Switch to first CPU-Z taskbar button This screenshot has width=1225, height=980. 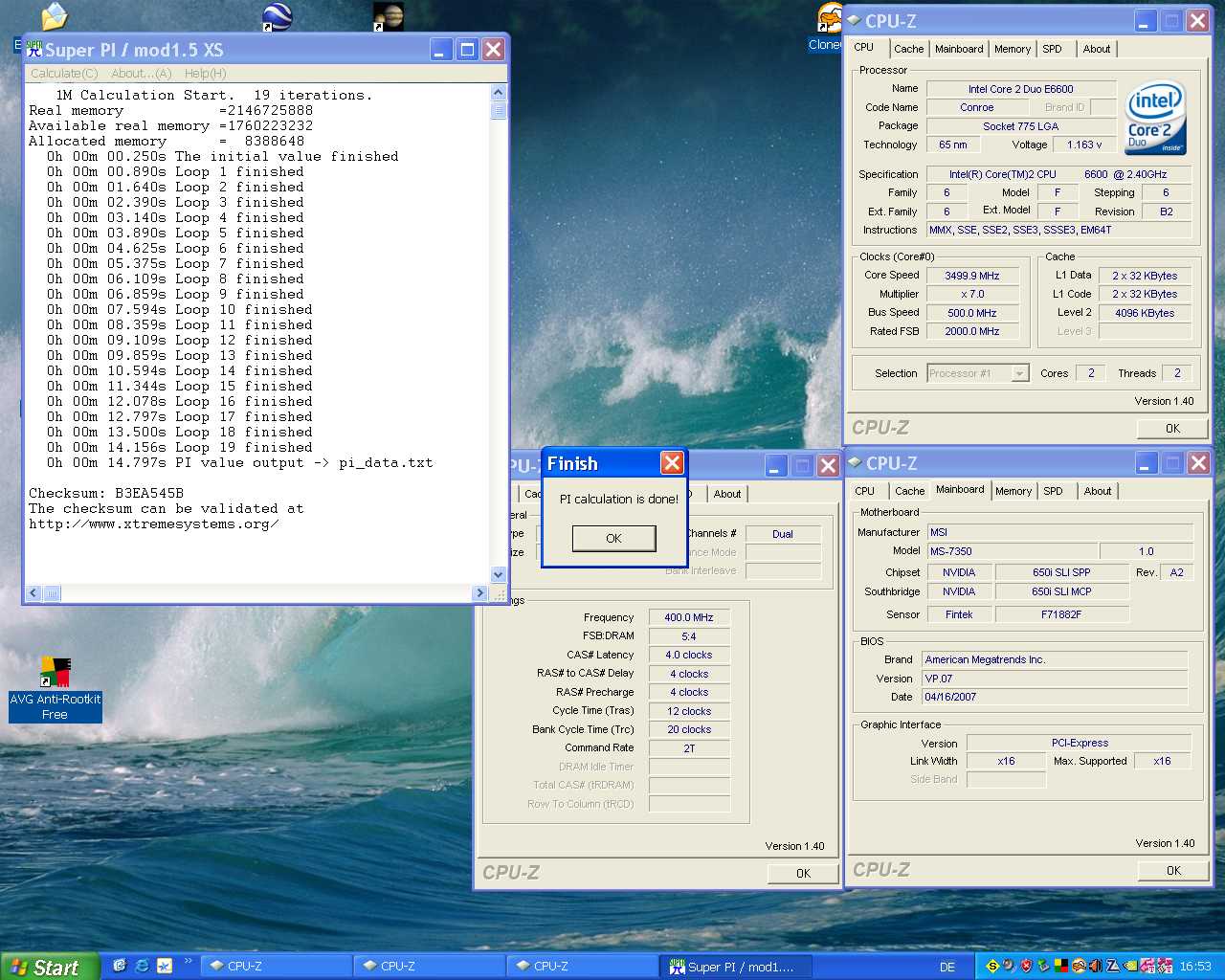pyautogui.click(x=276, y=967)
